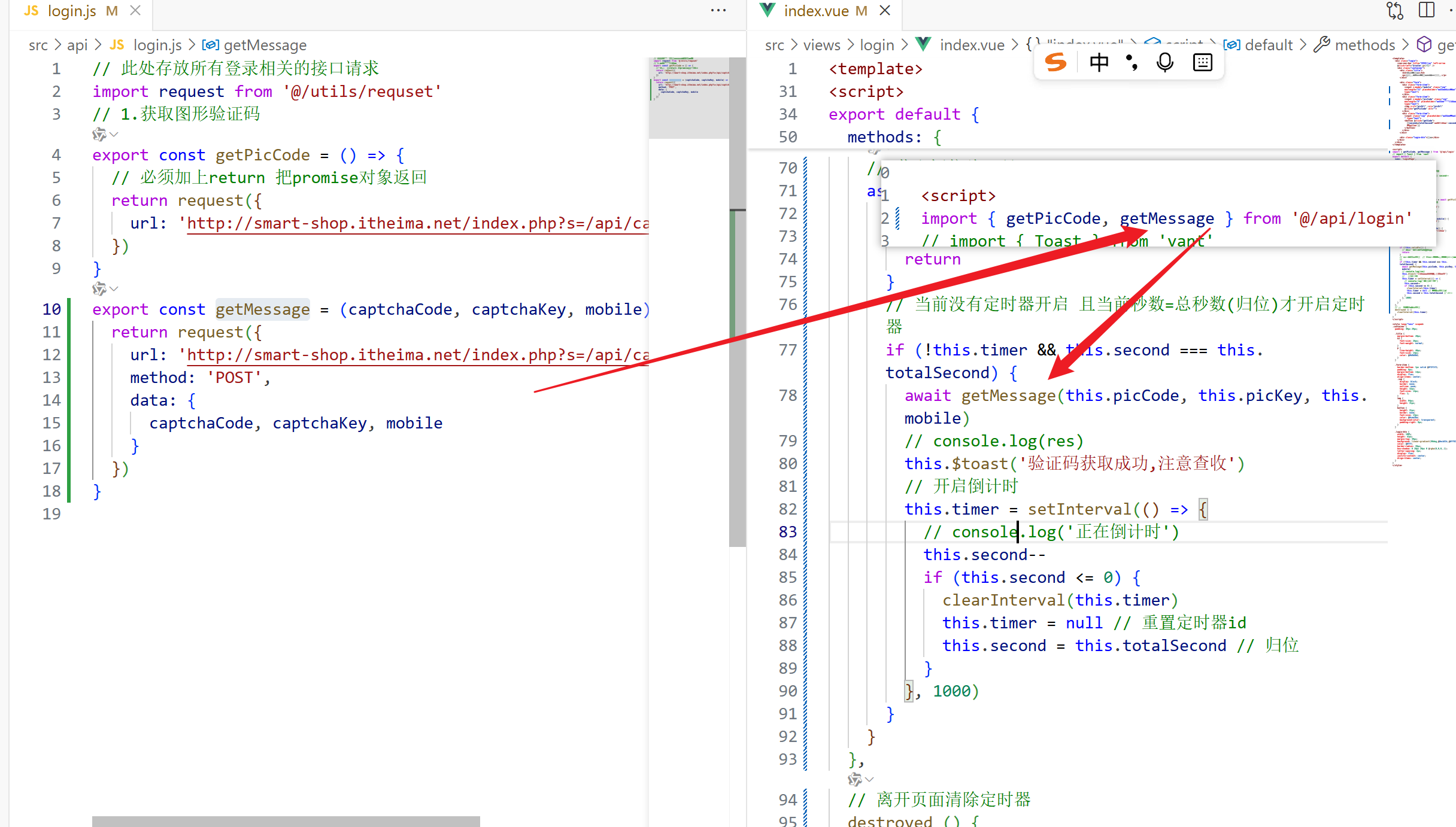1456x827 pixels.
Task: Click the left editor minimap slider
Action: pos(688,98)
